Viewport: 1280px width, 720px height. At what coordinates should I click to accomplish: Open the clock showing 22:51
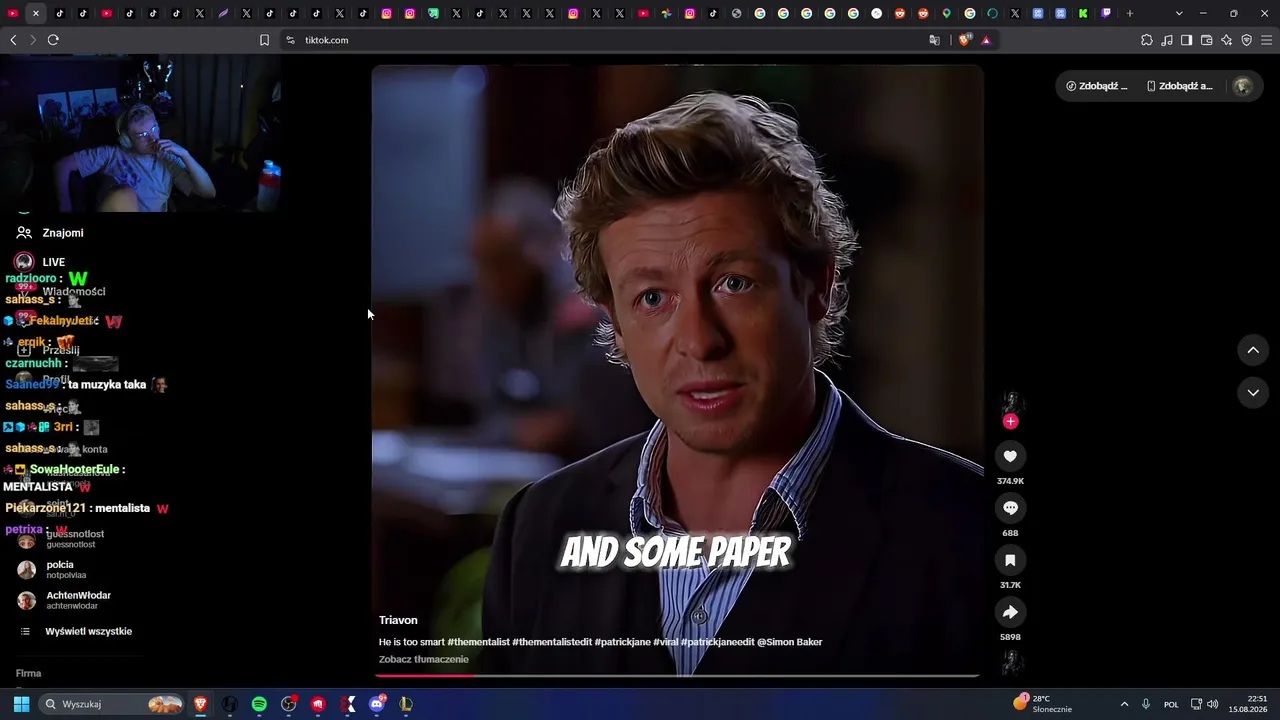(x=1247, y=704)
